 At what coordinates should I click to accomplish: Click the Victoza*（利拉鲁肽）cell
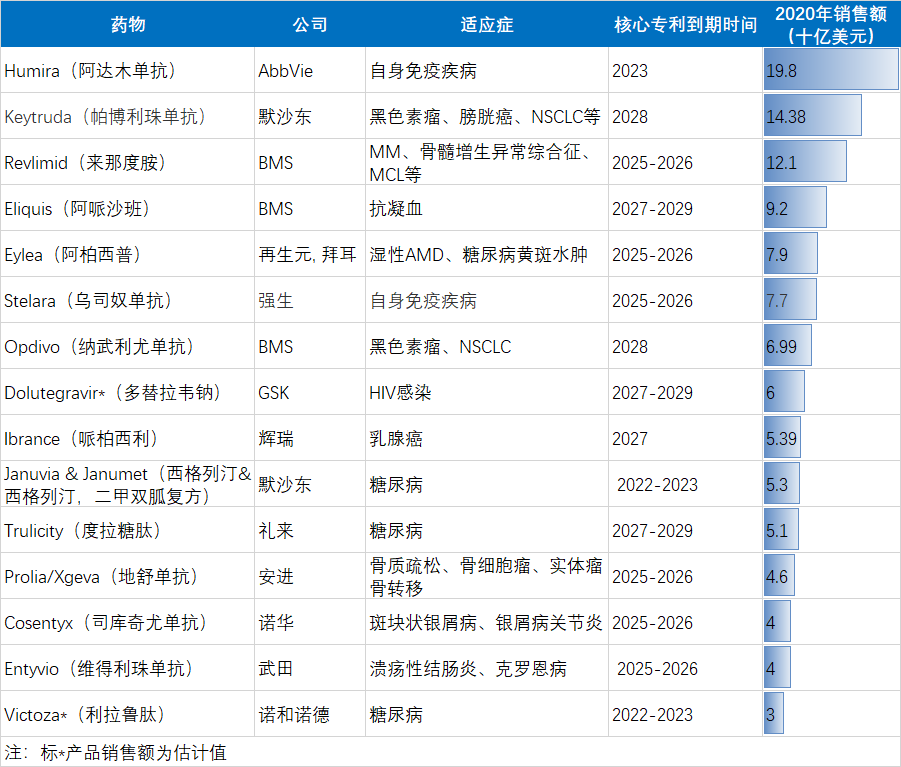pyautogui.click(x=128, y=714)
